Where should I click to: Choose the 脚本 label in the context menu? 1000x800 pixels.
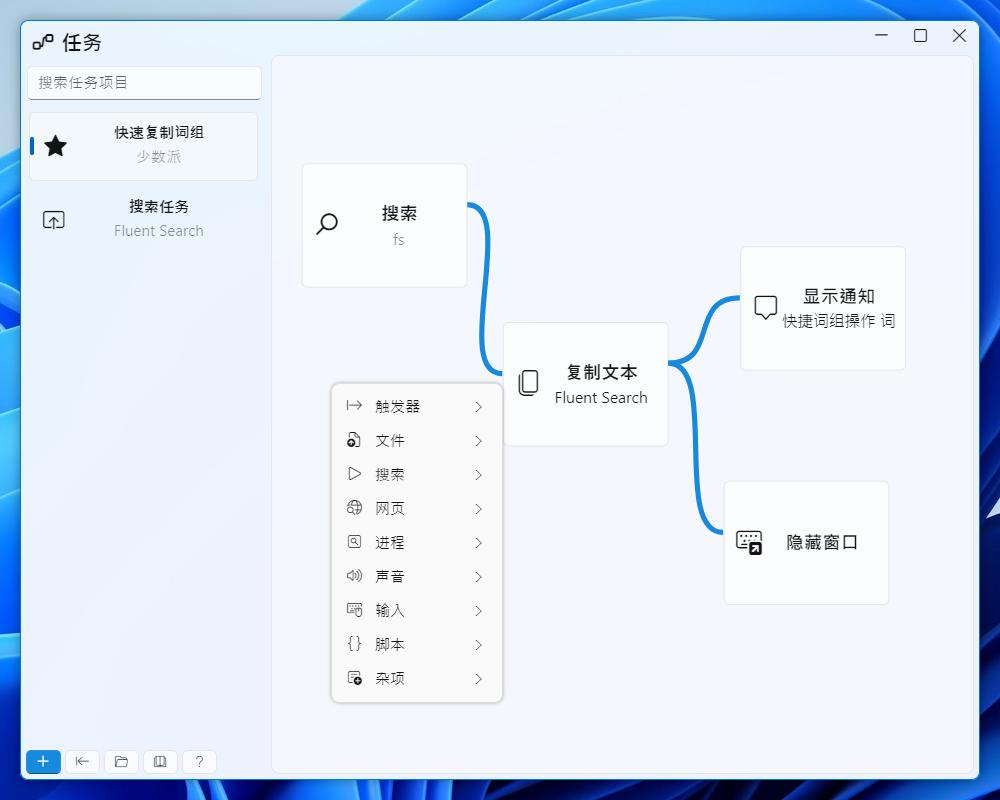pos(390,644)
